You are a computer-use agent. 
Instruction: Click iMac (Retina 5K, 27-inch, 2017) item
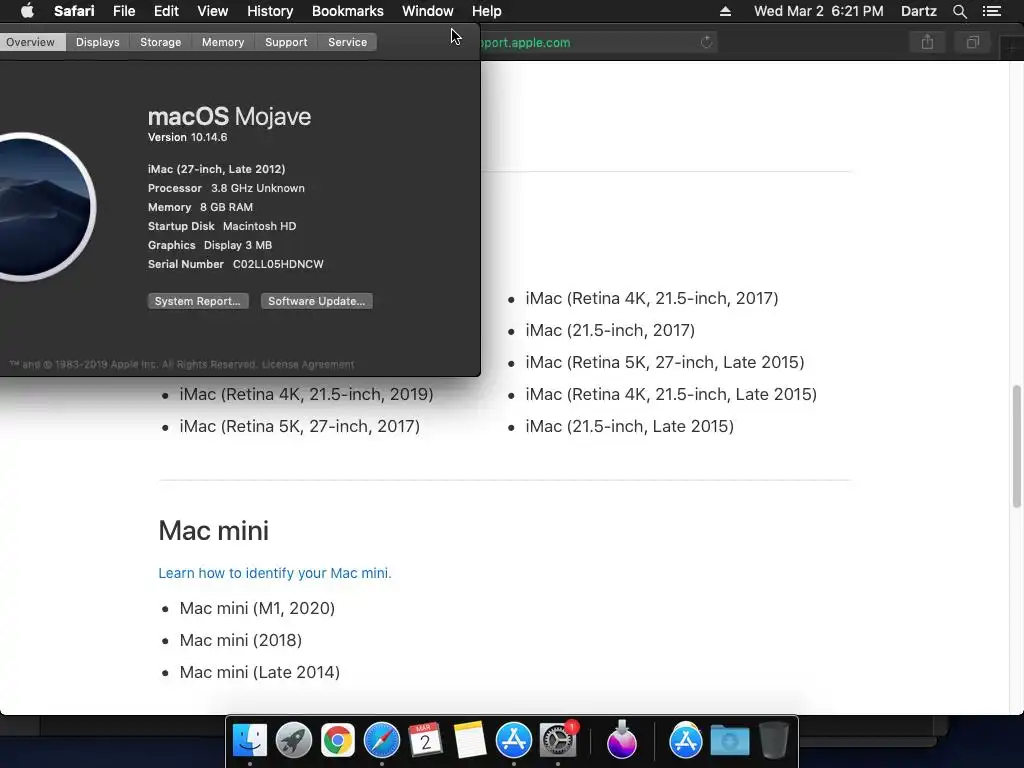[300, 426]
